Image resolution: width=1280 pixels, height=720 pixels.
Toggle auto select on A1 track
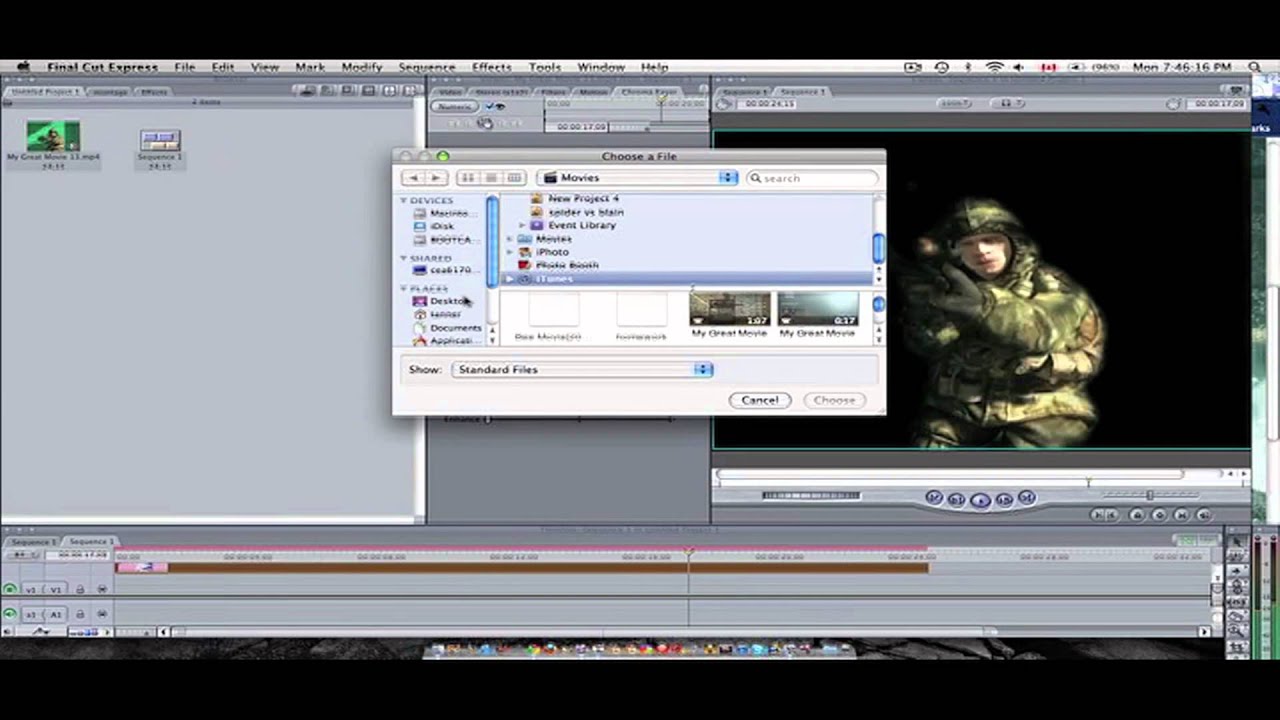[x=101, y=614]
